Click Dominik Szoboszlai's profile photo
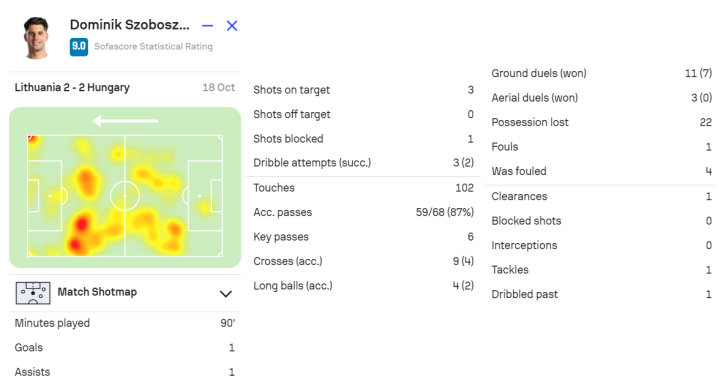This screenshot has width=720, height=385. click(37, 38)
